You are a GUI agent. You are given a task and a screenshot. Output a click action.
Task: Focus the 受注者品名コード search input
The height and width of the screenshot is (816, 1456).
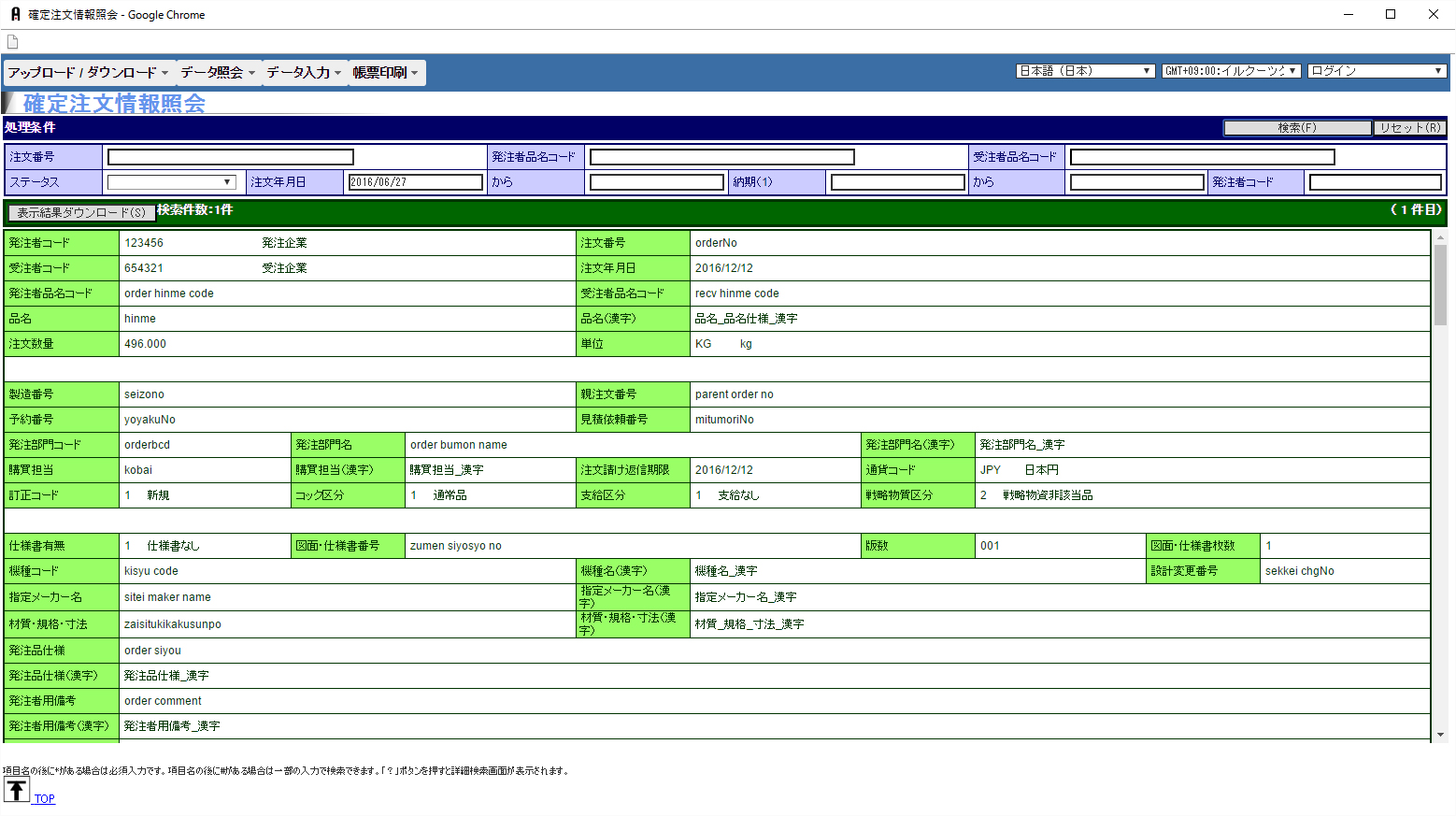[1203, 157]
